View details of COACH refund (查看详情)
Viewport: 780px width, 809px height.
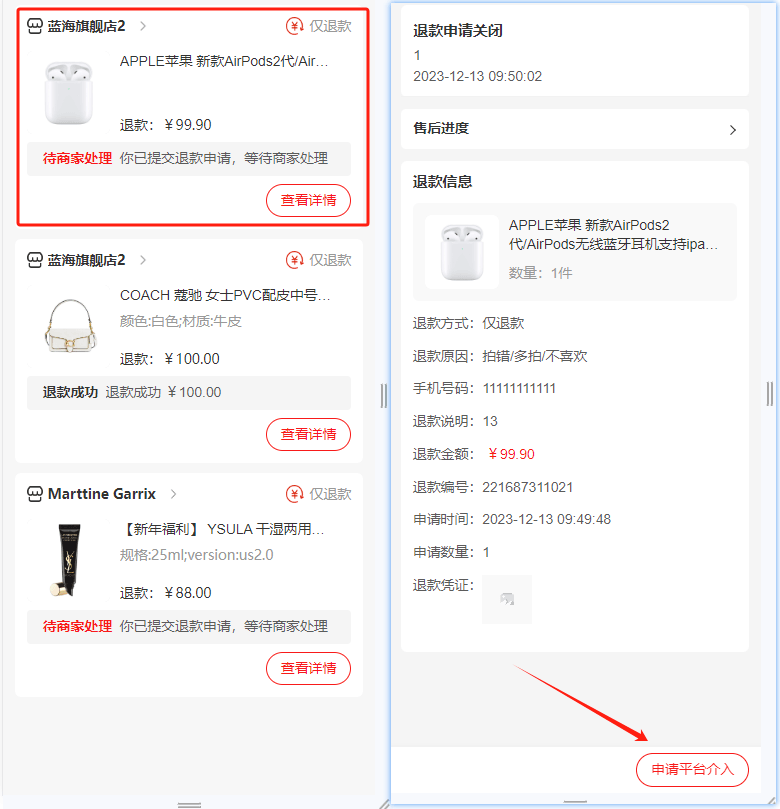point(308,434)
